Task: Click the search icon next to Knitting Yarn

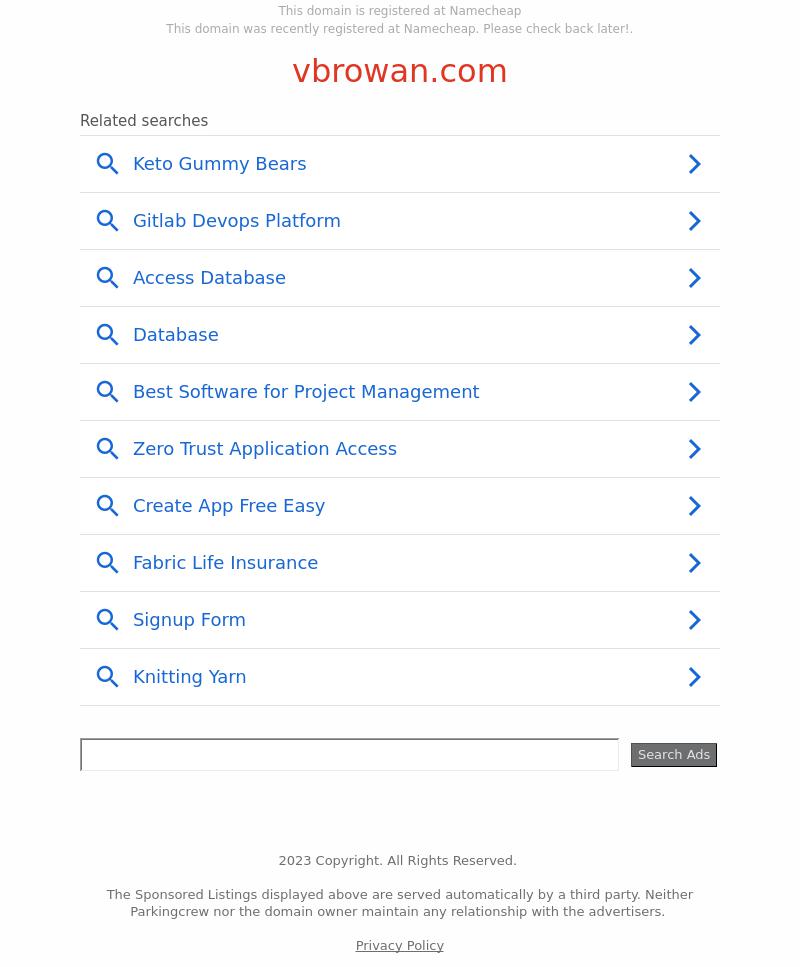Action: [107, 677]
